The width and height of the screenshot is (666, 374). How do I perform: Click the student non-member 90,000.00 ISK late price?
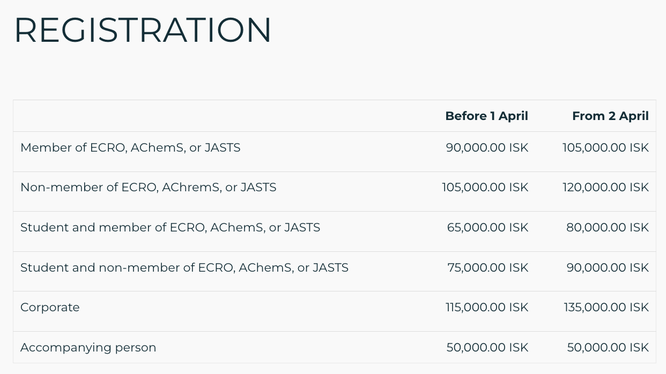pyautogui.click(x=607, y=267)
